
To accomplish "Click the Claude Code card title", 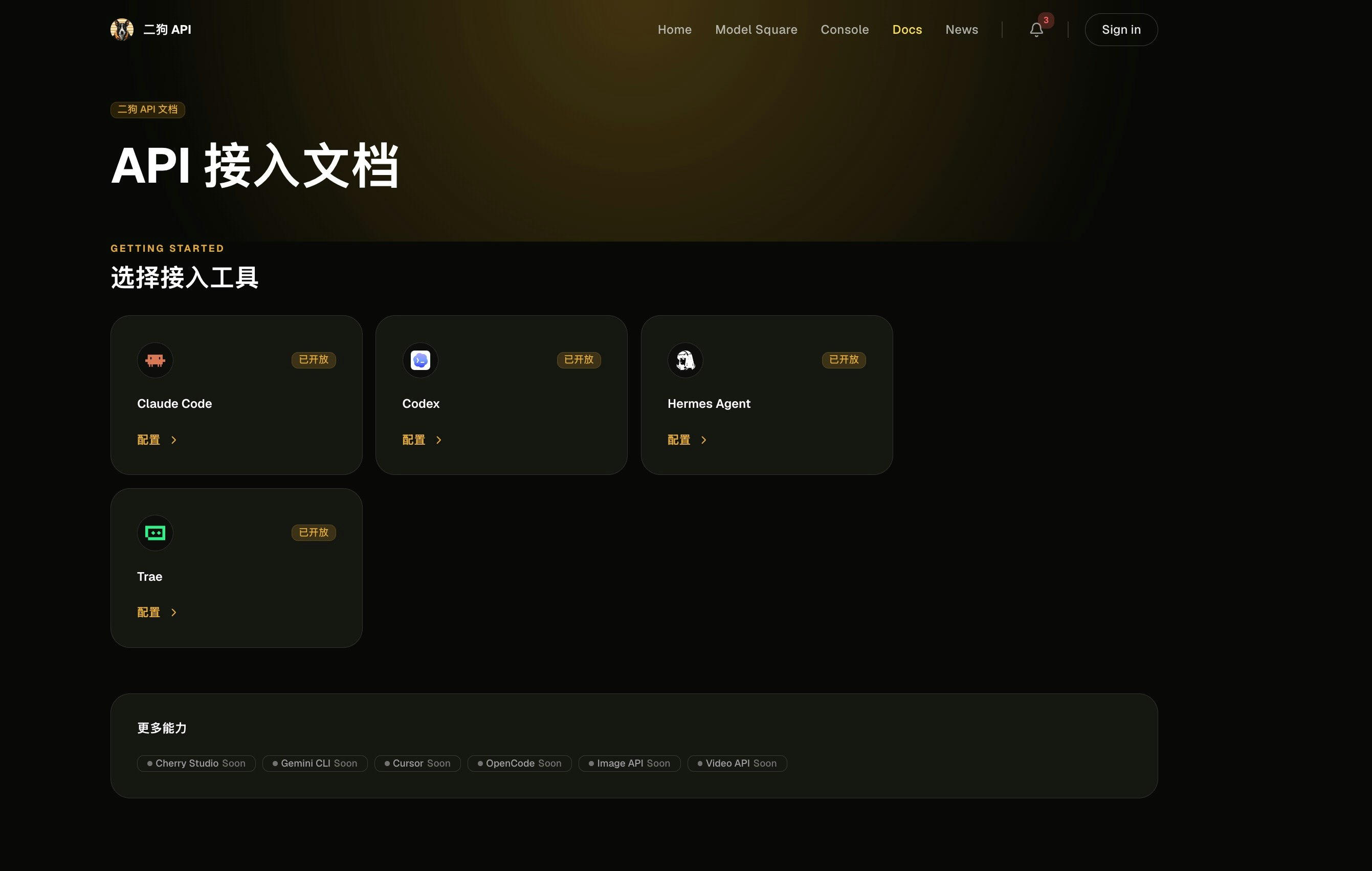I will (174, 404).
